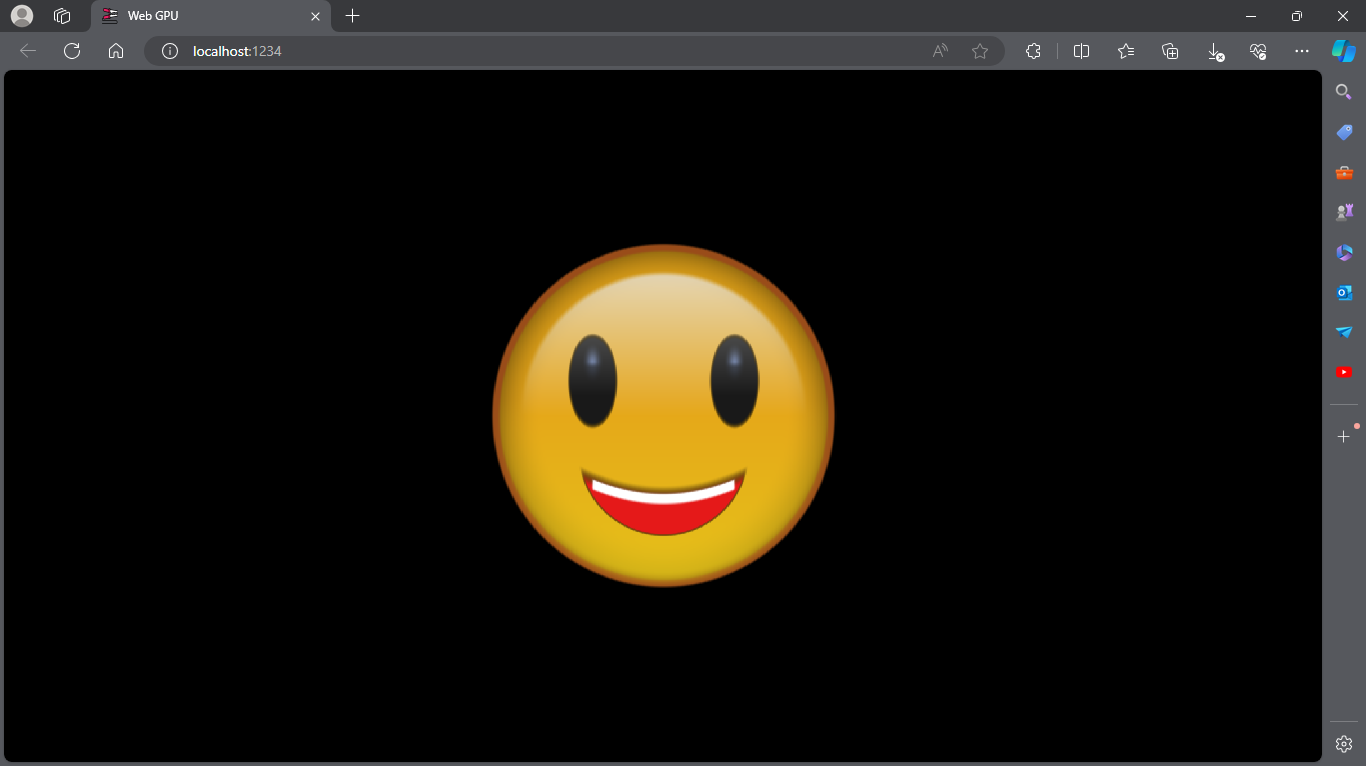Open Browser essentials
The width and height of the screenshot is (1366, 766).
point(1258,51)
